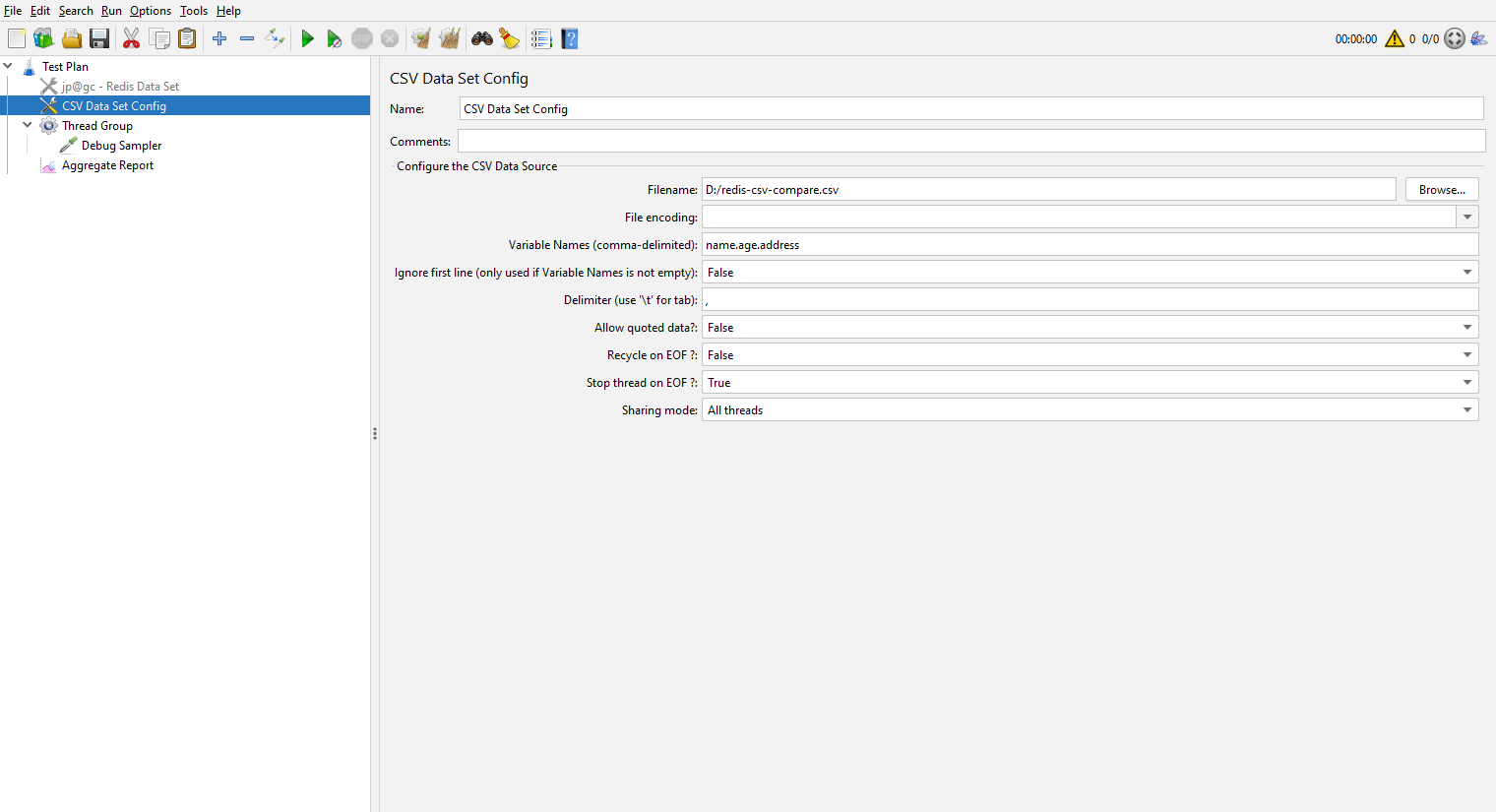Select the Debug Sampler tree item
The height and width of the screenshot is (812, 1496).
[x=121, y=145]
